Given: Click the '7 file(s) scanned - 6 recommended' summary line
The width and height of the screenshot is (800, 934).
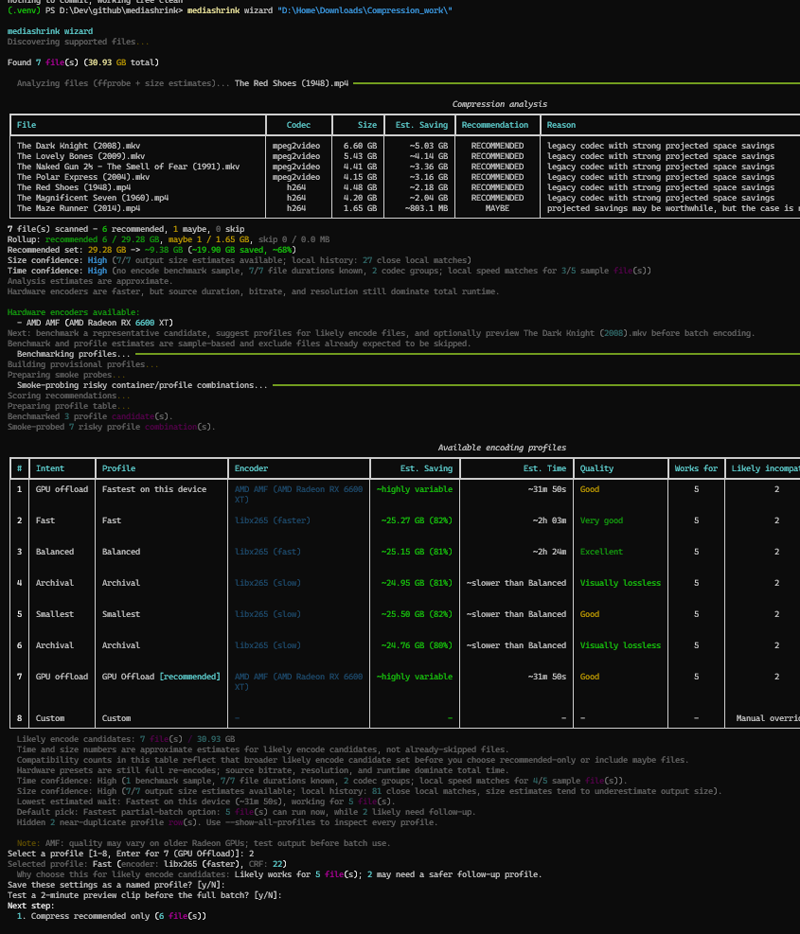Looking at the screenshot, I should click(x=126, y=229).
